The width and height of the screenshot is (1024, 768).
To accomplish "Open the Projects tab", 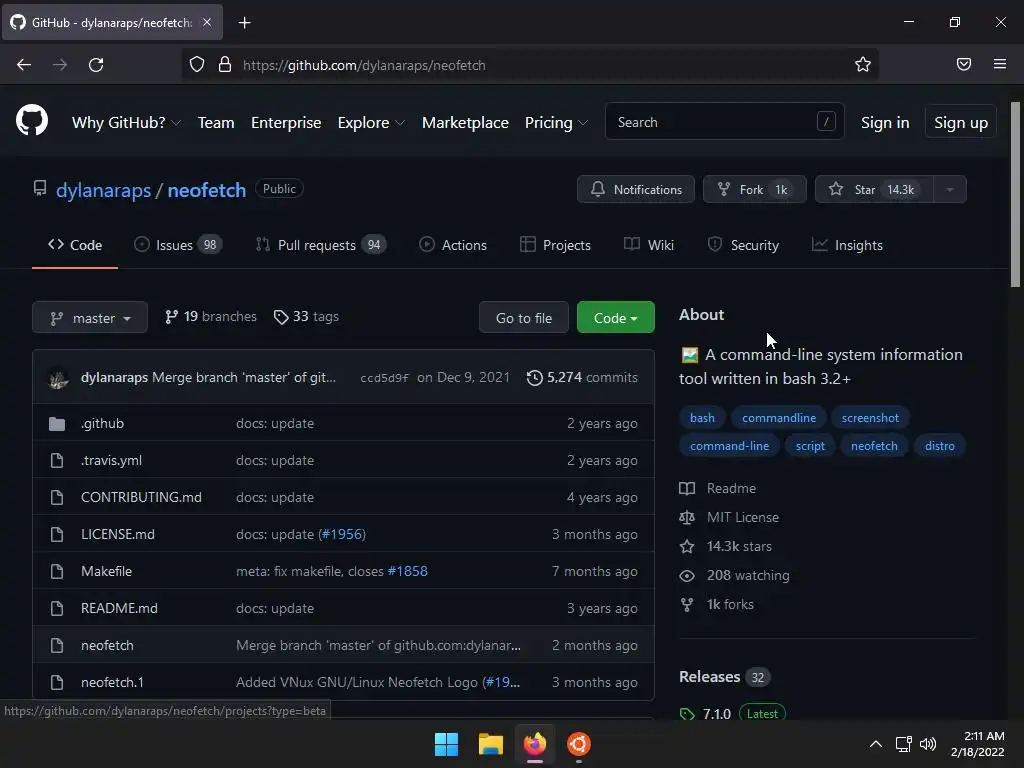I will (x=555, y=245).
